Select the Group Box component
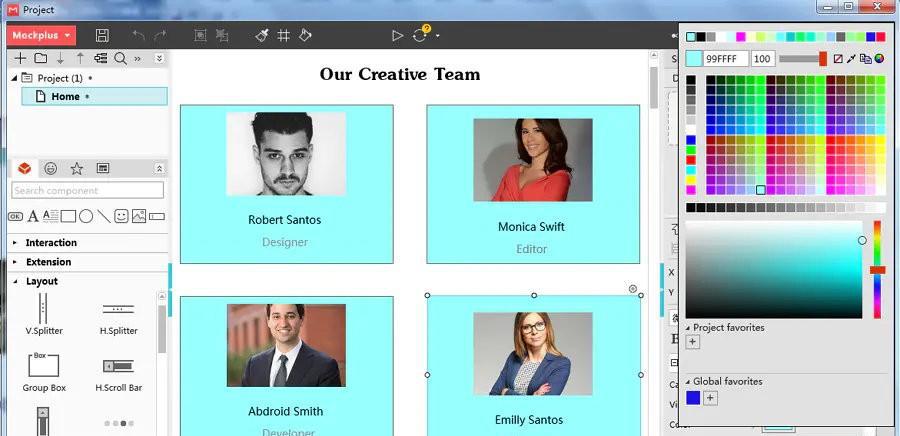The height and width of the screenshot is (436, 900). [44, 372]
